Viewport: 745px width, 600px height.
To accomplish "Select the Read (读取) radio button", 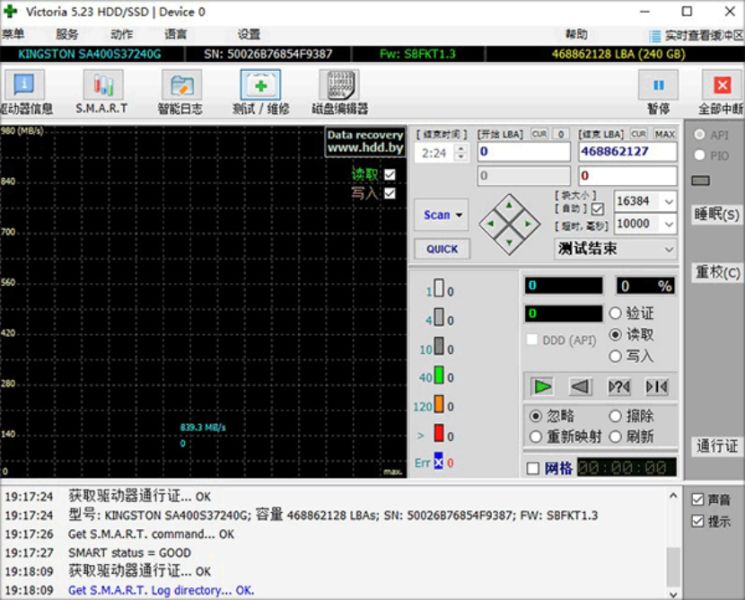I will click(615, 334).
